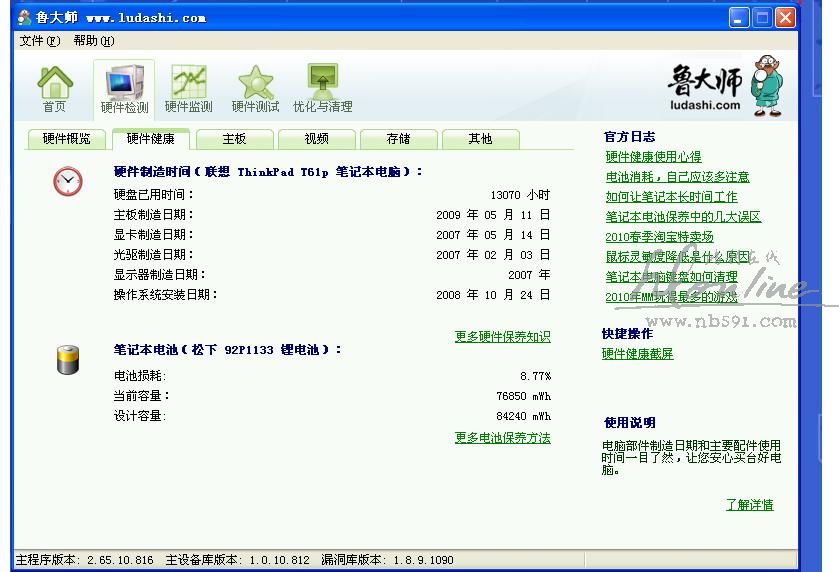Open the 硬件健康使用心得 article link
Viewport: 840px width, 572px height.
tap(653, 157)
